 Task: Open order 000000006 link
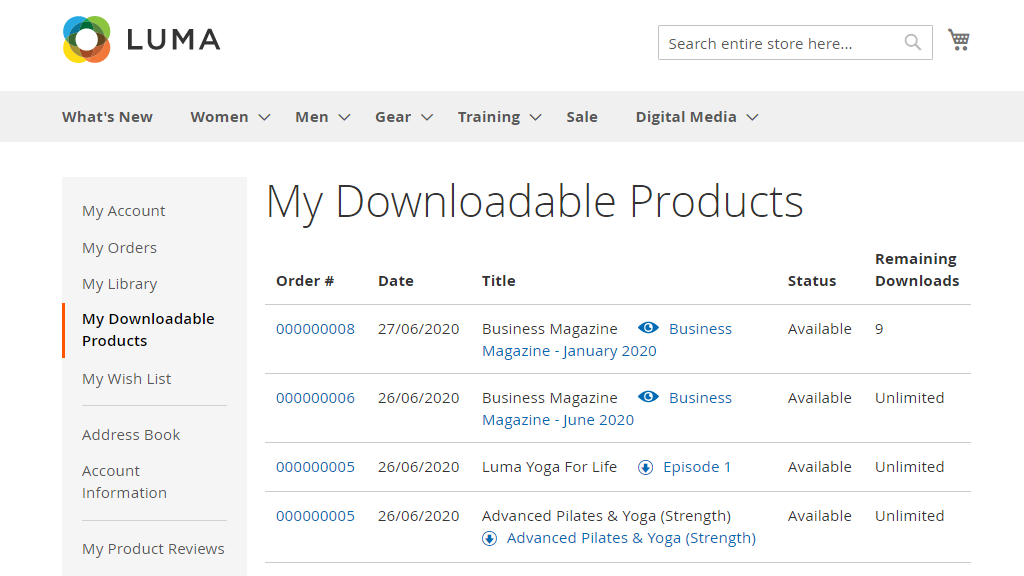pyautogui.click(x=315, y=398)
